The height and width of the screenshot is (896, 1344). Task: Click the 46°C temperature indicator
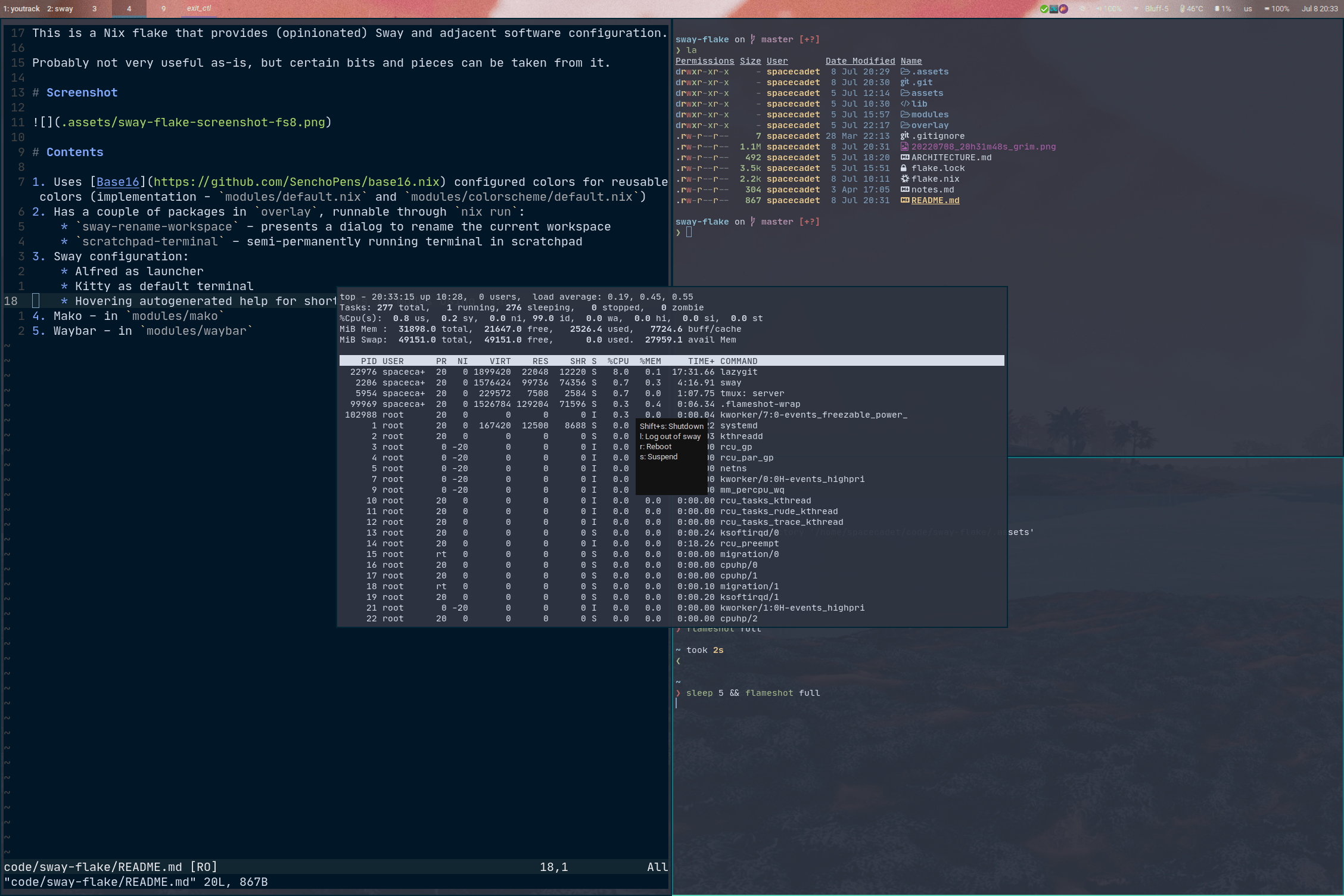coord(1193,9)
